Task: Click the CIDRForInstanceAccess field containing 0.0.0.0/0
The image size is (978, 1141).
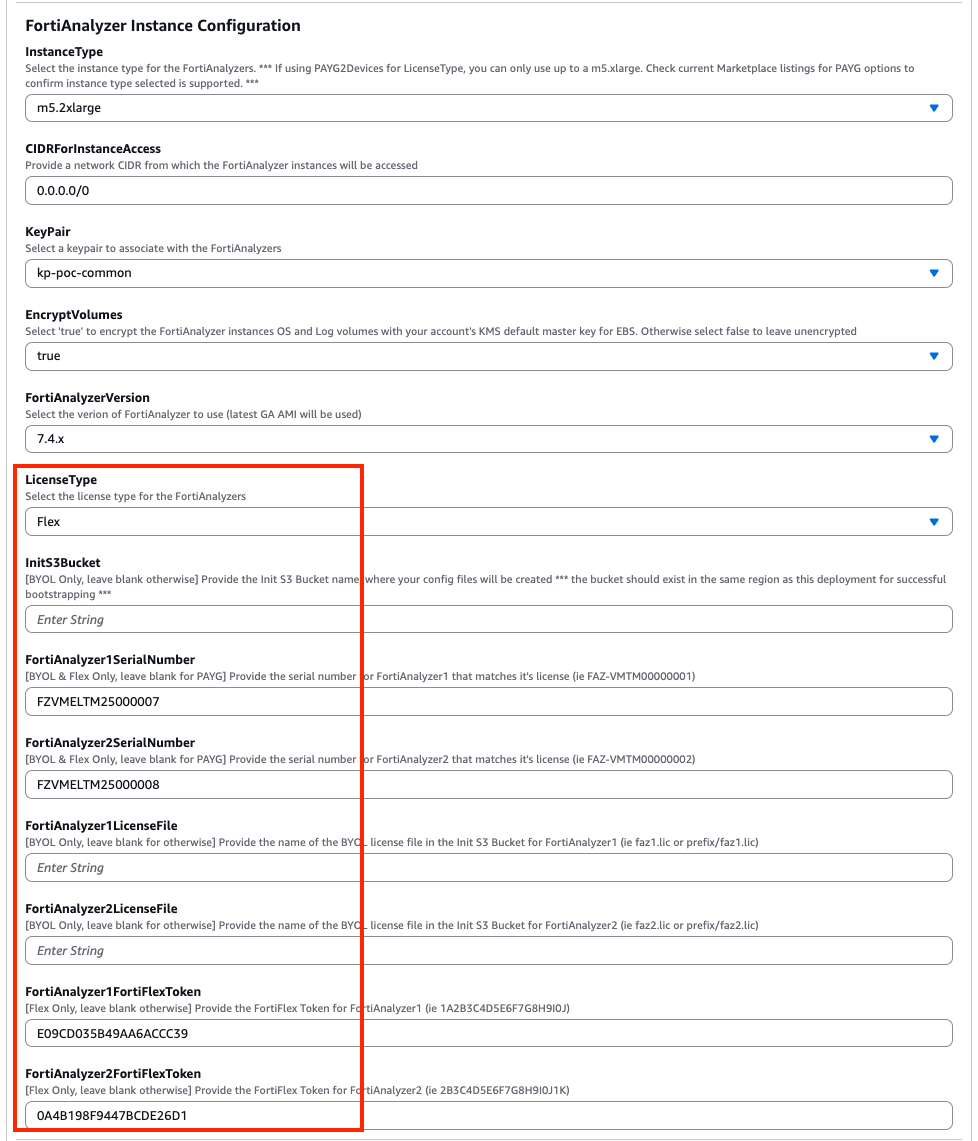Action: click(488, 191)
